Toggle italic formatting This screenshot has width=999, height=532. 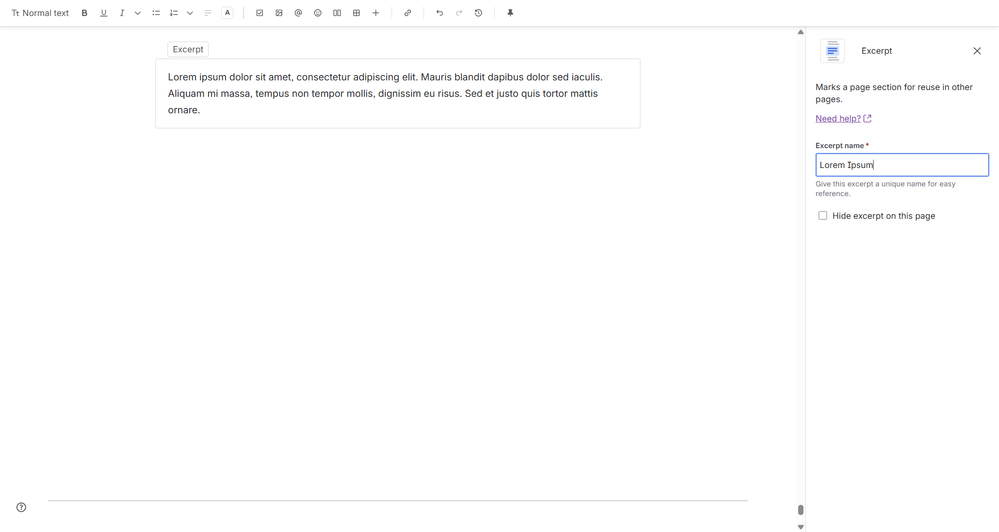click(x=122, y=13)
